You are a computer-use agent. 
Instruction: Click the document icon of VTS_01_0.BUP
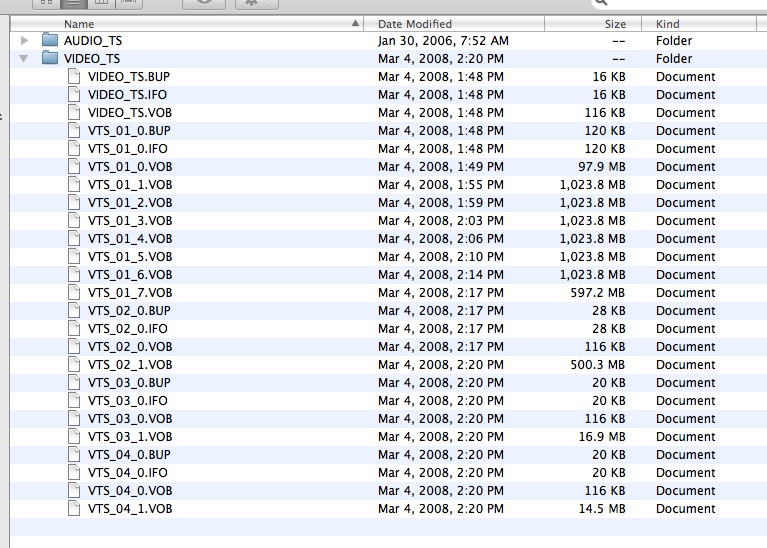point(74,131)
